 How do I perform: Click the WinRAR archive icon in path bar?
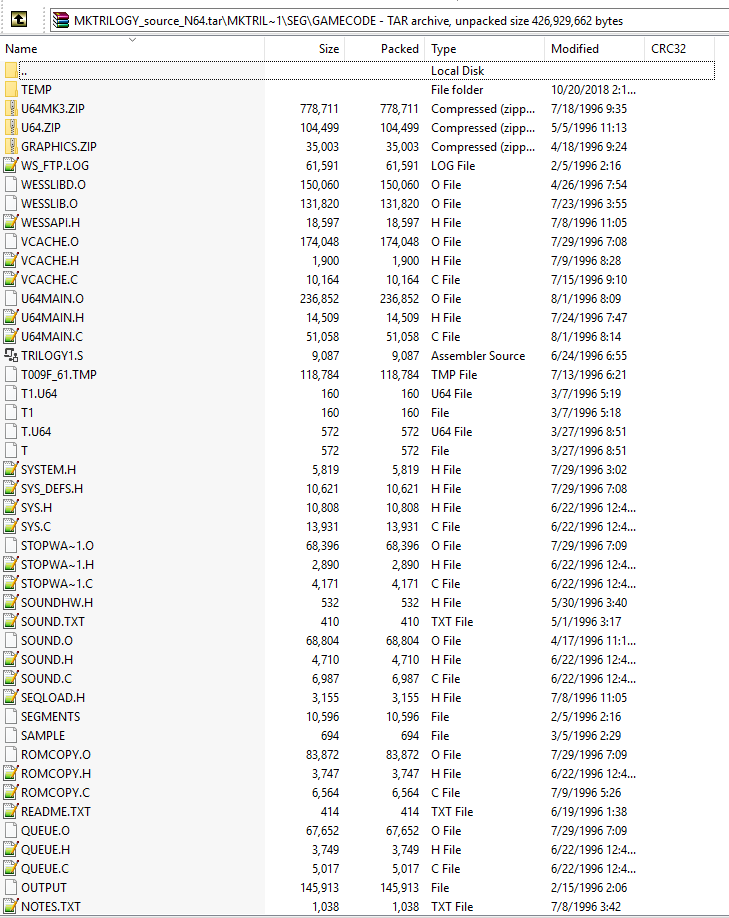60,20
